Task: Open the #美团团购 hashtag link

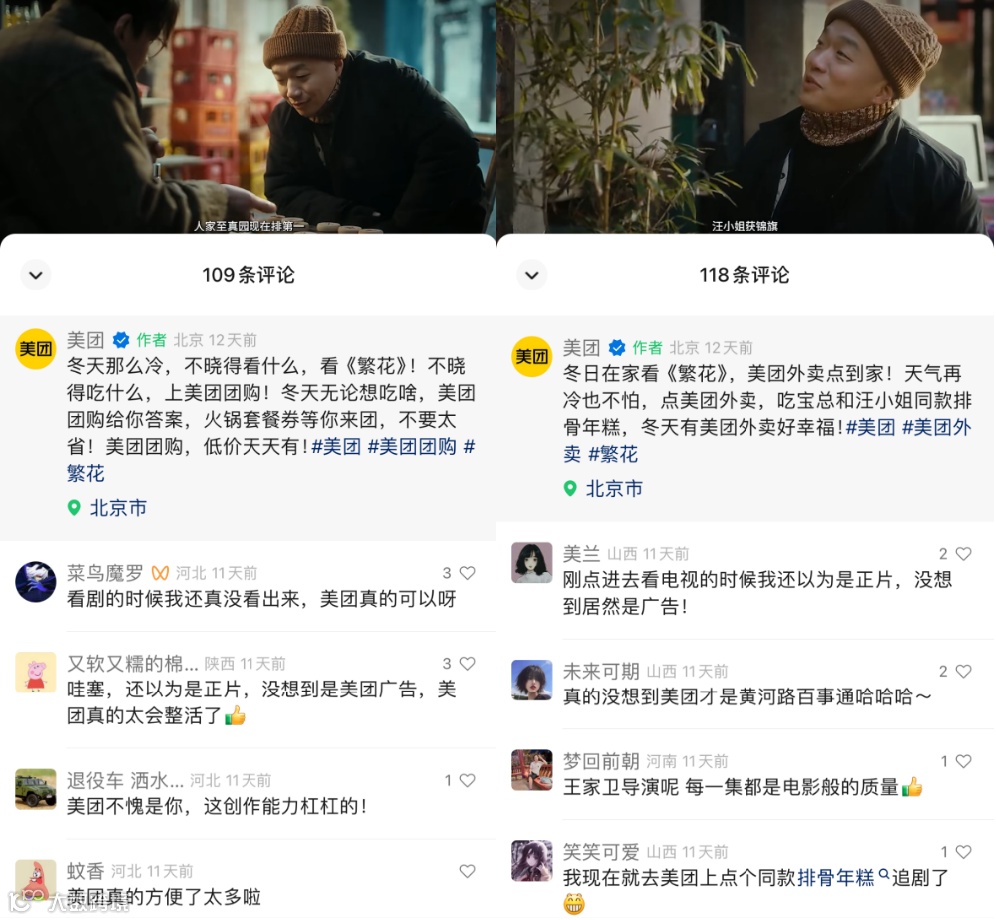Action: point(412,447)
